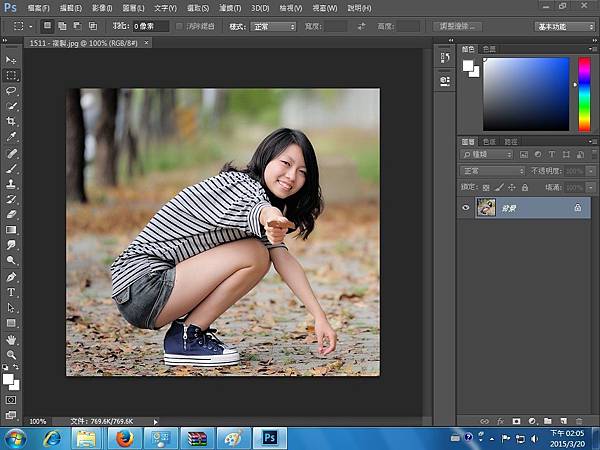Select the Move tool
Image resolution: width=600 pixels, height=450 pixels.
tap(12, 60)
